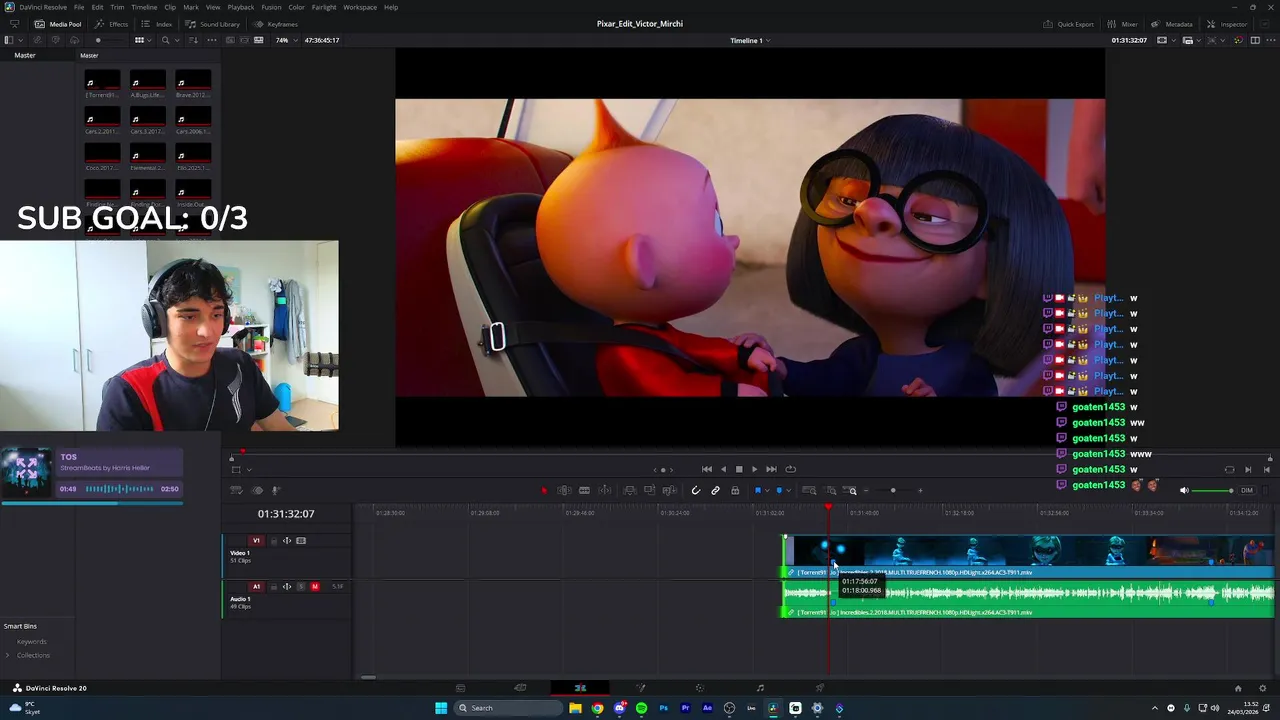The image size is (1280, 720).
Task: Open the Timeline menu
Action: (x=144, y=7)
